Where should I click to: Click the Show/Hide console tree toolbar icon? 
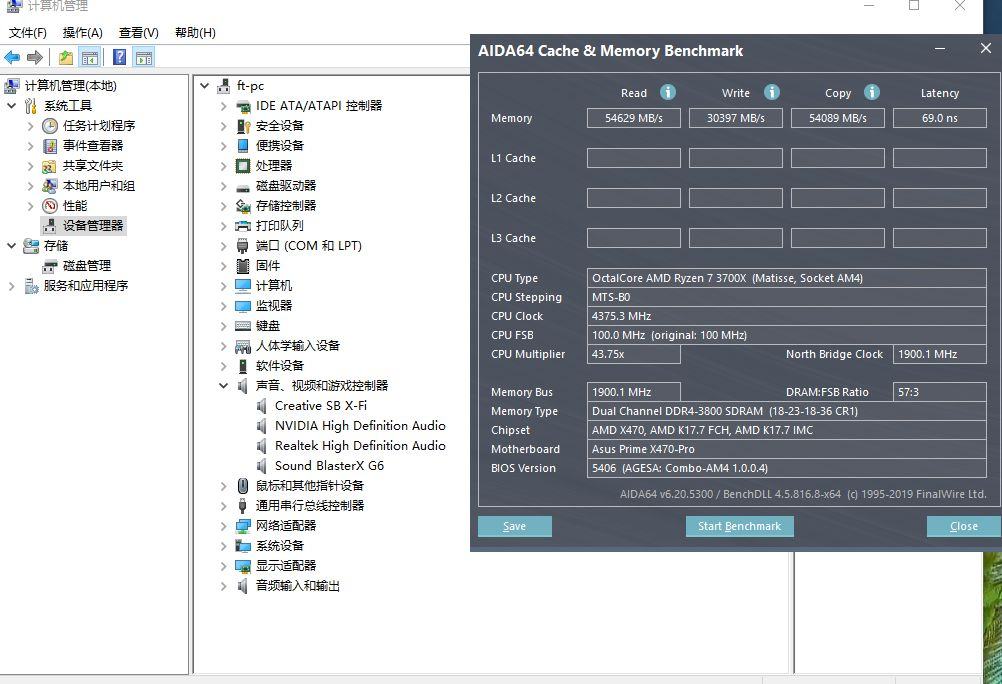coord(90,58)
